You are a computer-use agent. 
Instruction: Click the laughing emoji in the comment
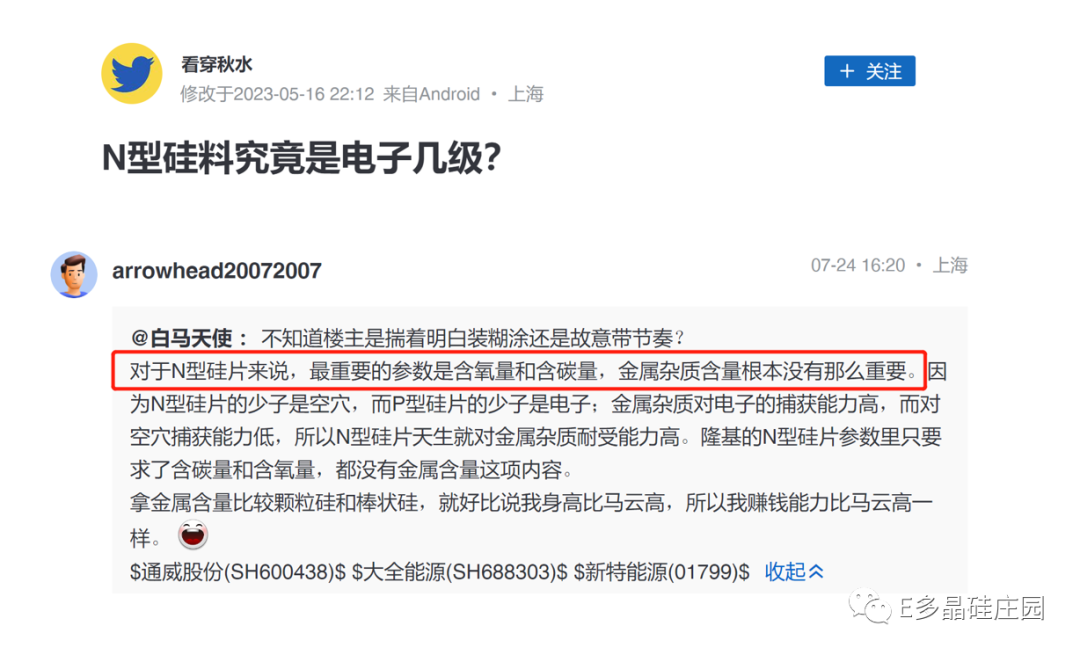pyautogui.click(x=193, y=535)
